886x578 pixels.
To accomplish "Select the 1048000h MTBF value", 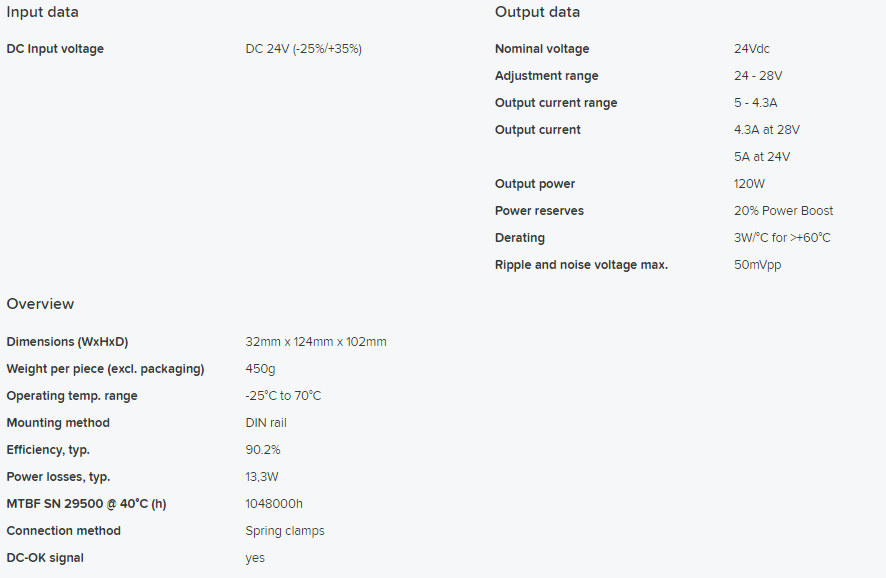I will coord(274,503).
